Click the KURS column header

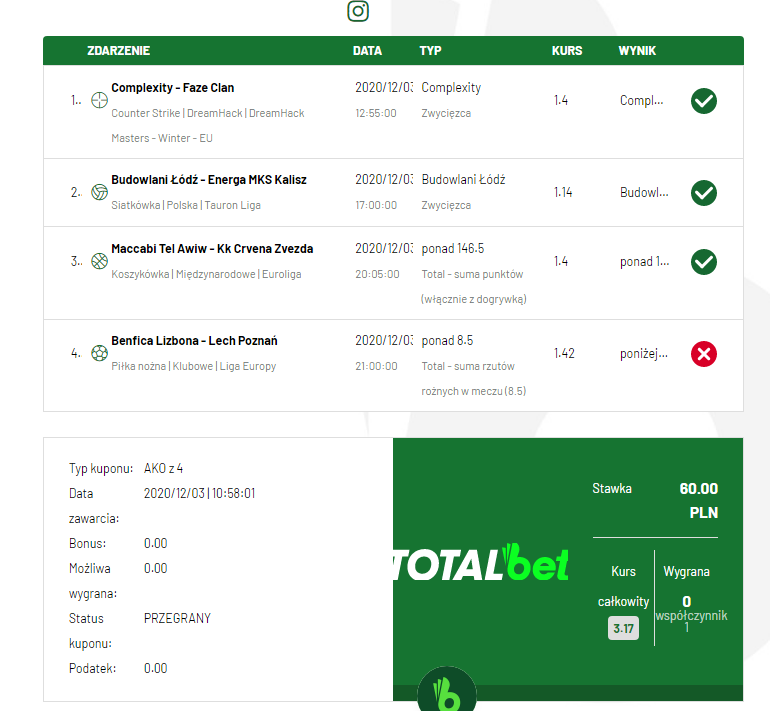567,51
